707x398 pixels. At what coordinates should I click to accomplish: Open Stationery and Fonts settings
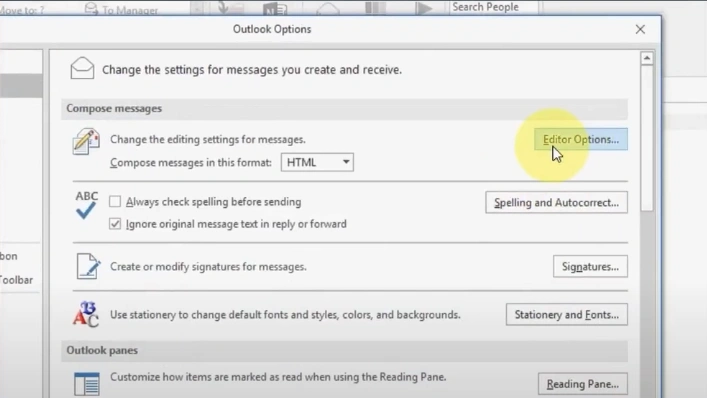567,315
